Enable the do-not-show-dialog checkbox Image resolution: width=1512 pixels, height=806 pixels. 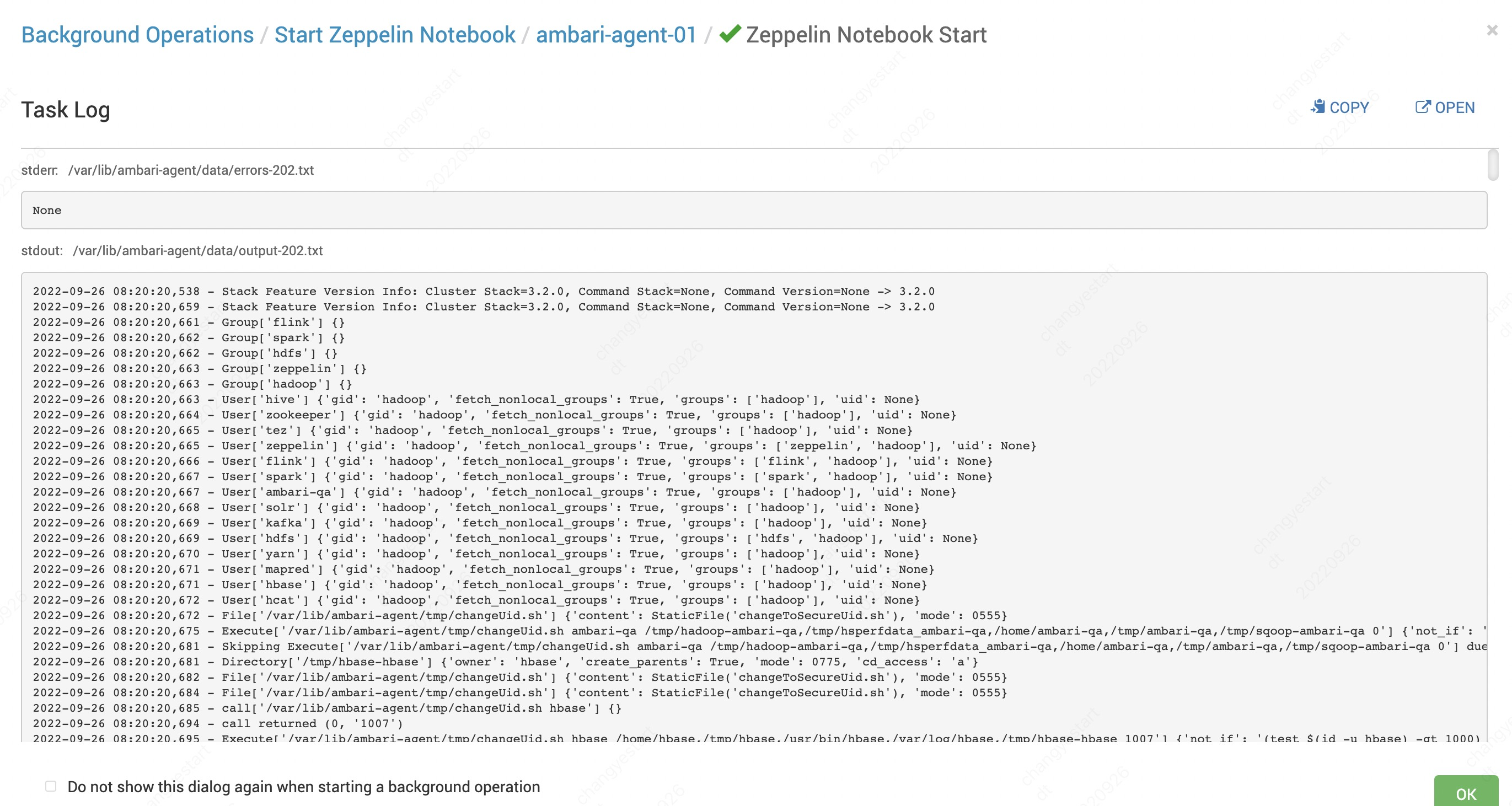[x=51, y=786]
